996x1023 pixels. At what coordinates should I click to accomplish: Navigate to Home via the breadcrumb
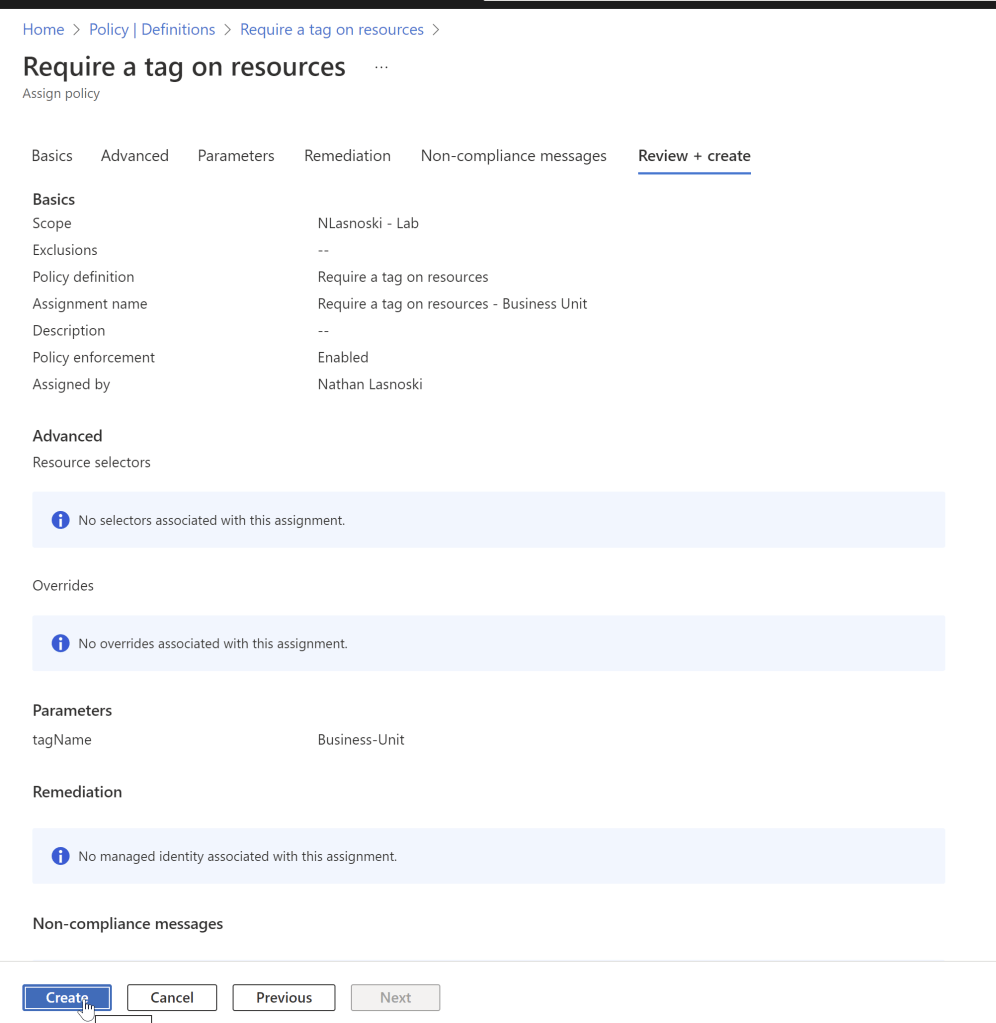[43, 29]
